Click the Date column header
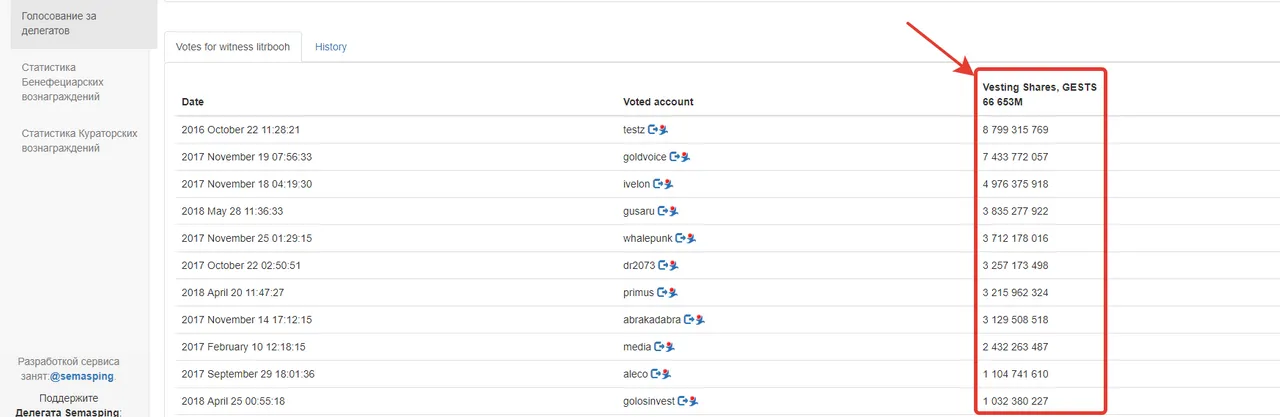1280x417 pixels. coord(192,102)
